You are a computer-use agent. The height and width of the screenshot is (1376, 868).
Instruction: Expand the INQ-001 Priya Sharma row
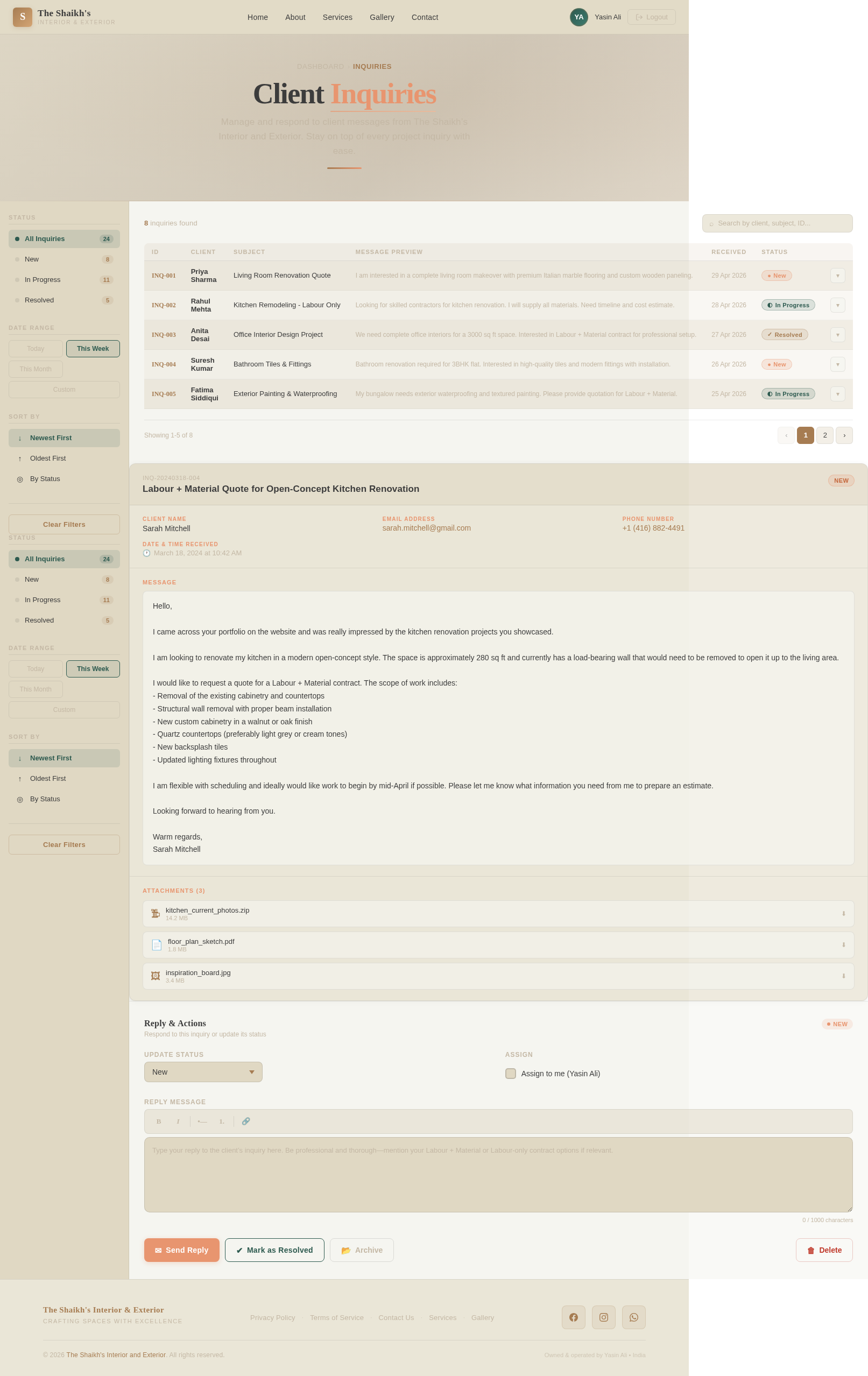[x=837, y=276]
